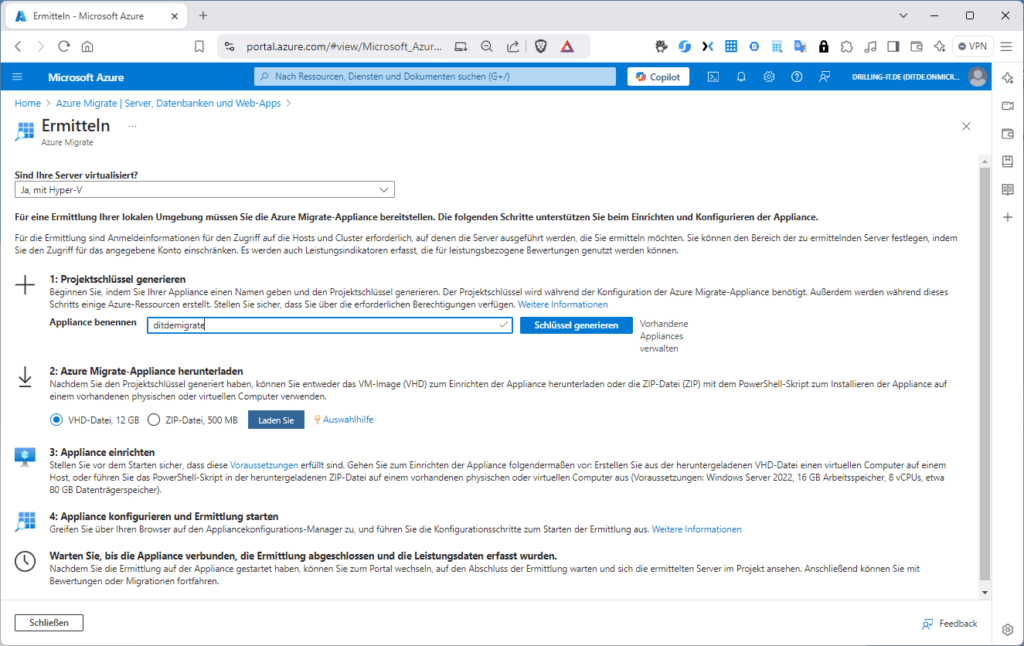Image resolution: width=1024 pixels, height=646 pixels.
Task: Open the zoom magnifier in address bar
Action: [x=487, y=46]
